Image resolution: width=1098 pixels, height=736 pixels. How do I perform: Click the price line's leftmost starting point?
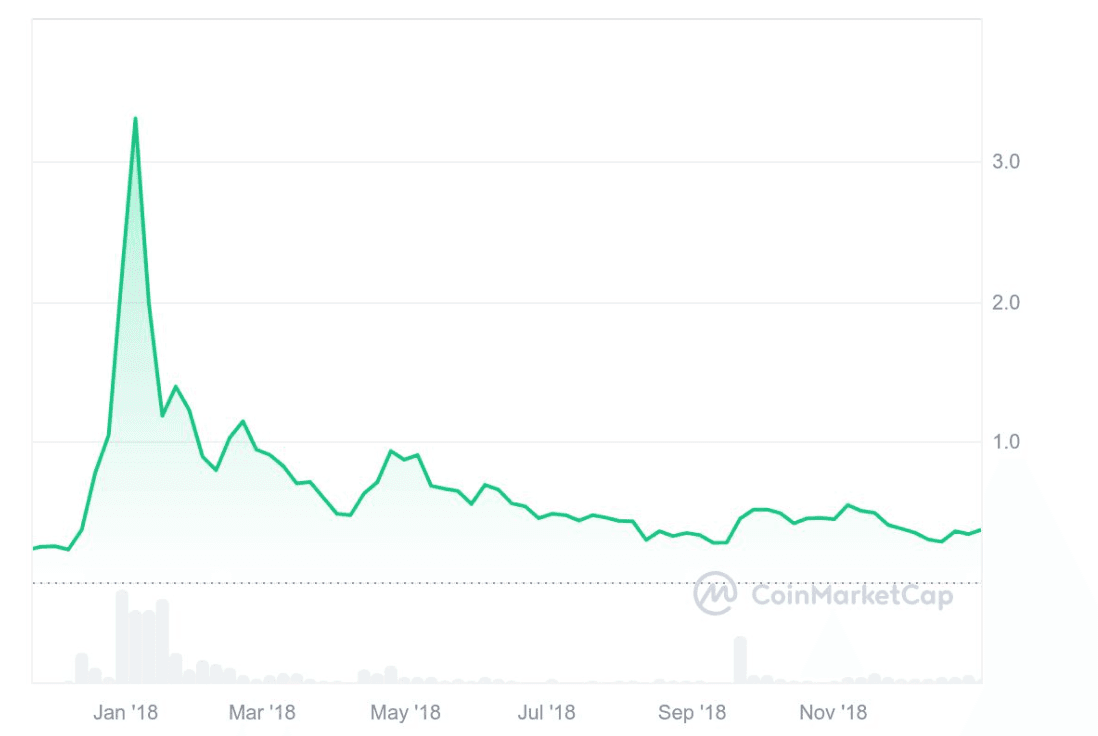click(34, 548)
